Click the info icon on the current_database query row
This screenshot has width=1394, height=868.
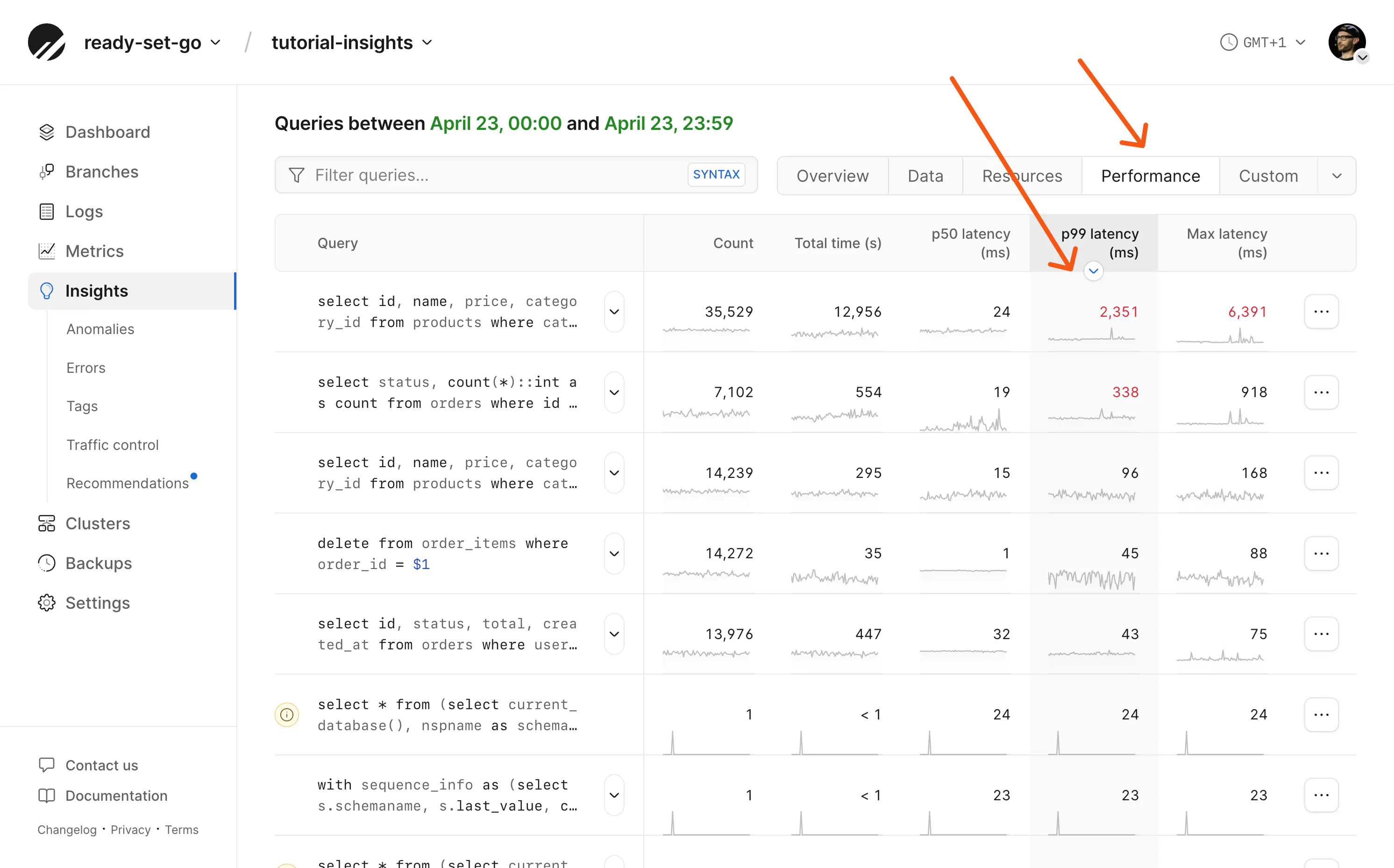(x=287, y=715)
